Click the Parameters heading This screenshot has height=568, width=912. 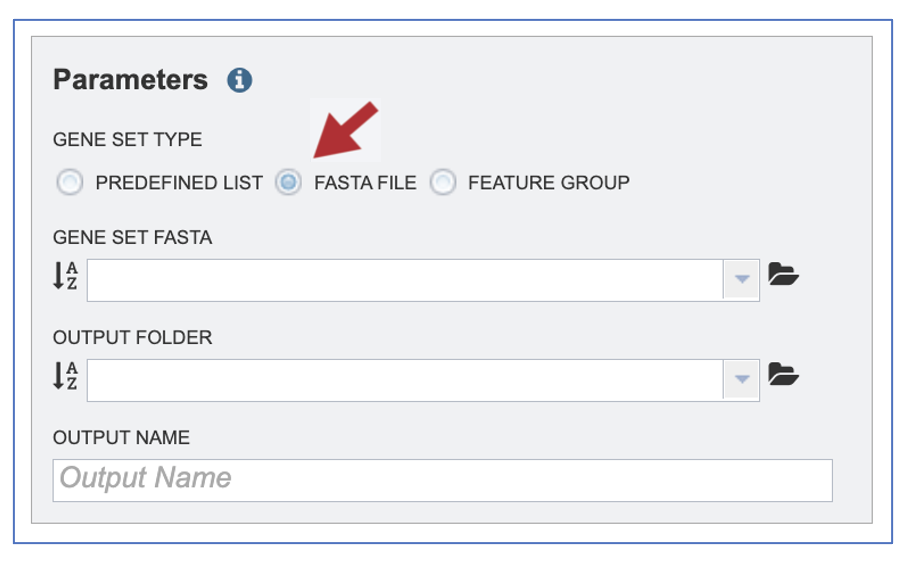tap(130, 80)
